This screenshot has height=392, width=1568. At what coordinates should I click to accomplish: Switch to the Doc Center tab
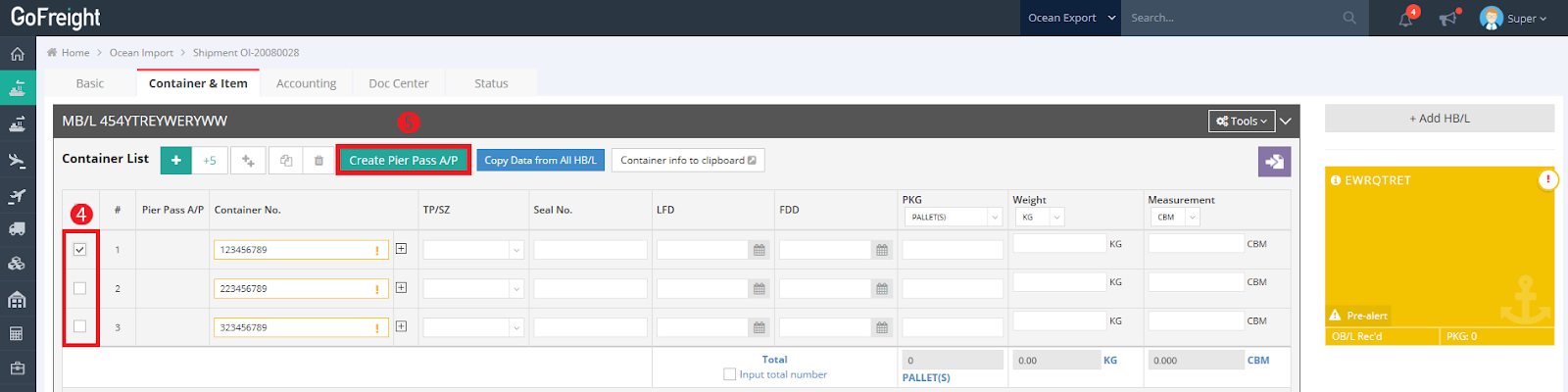click(398, 84)
